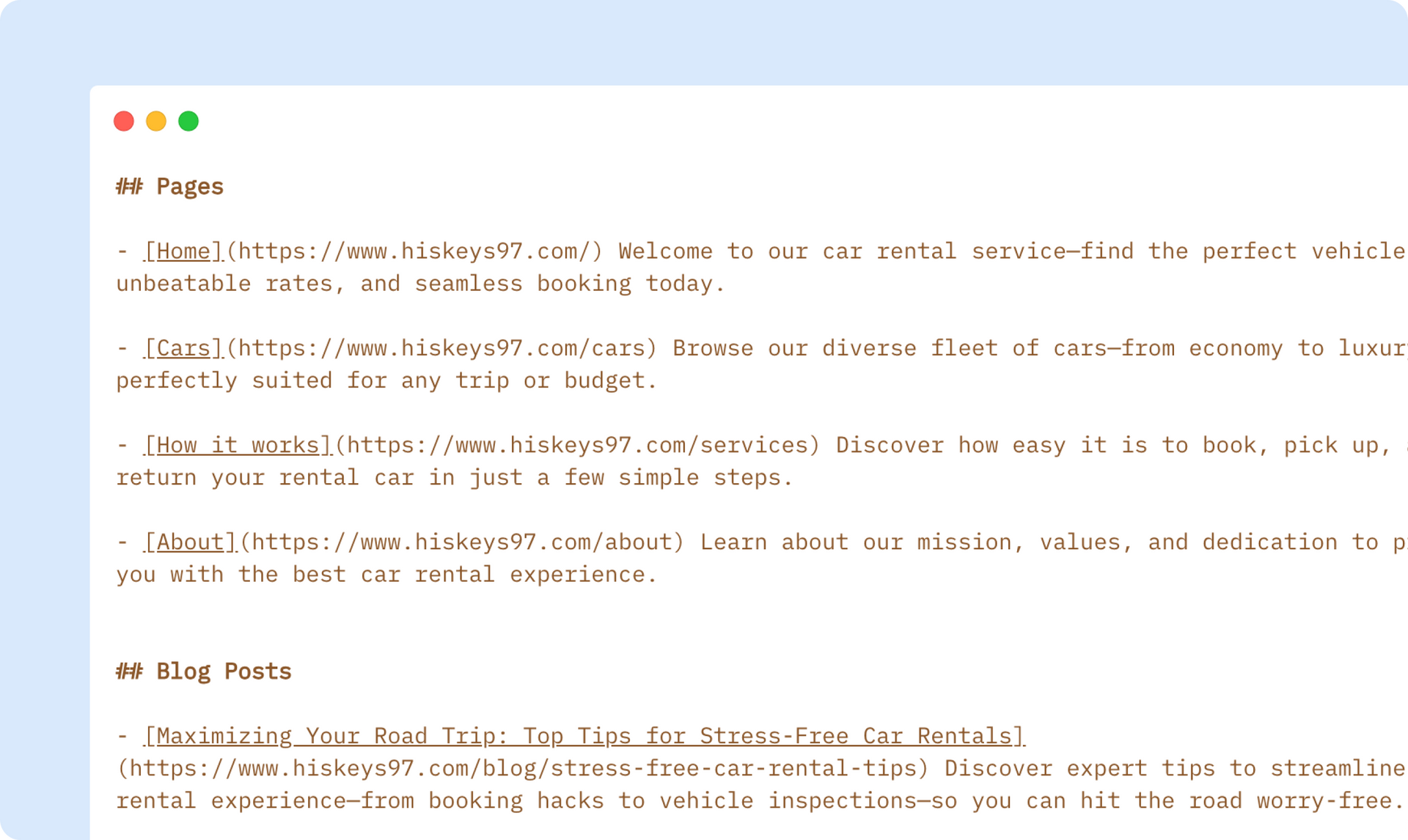Open the [About] link
1408x840 pixels.
point(191,542)
